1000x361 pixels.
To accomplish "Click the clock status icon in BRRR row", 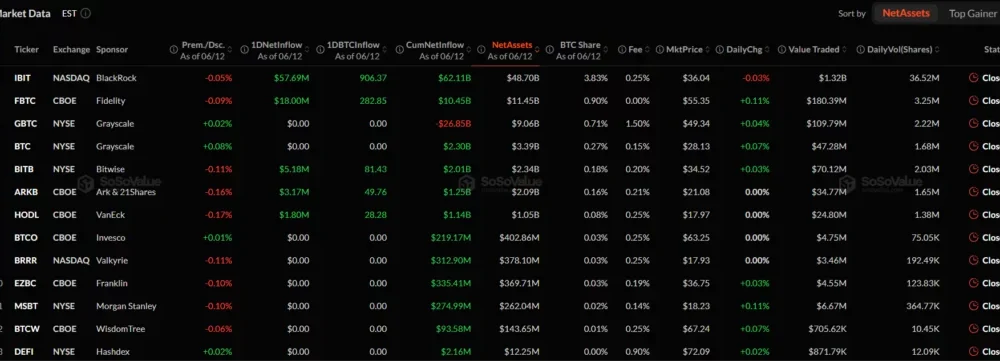I will click(x=973, y=260).
